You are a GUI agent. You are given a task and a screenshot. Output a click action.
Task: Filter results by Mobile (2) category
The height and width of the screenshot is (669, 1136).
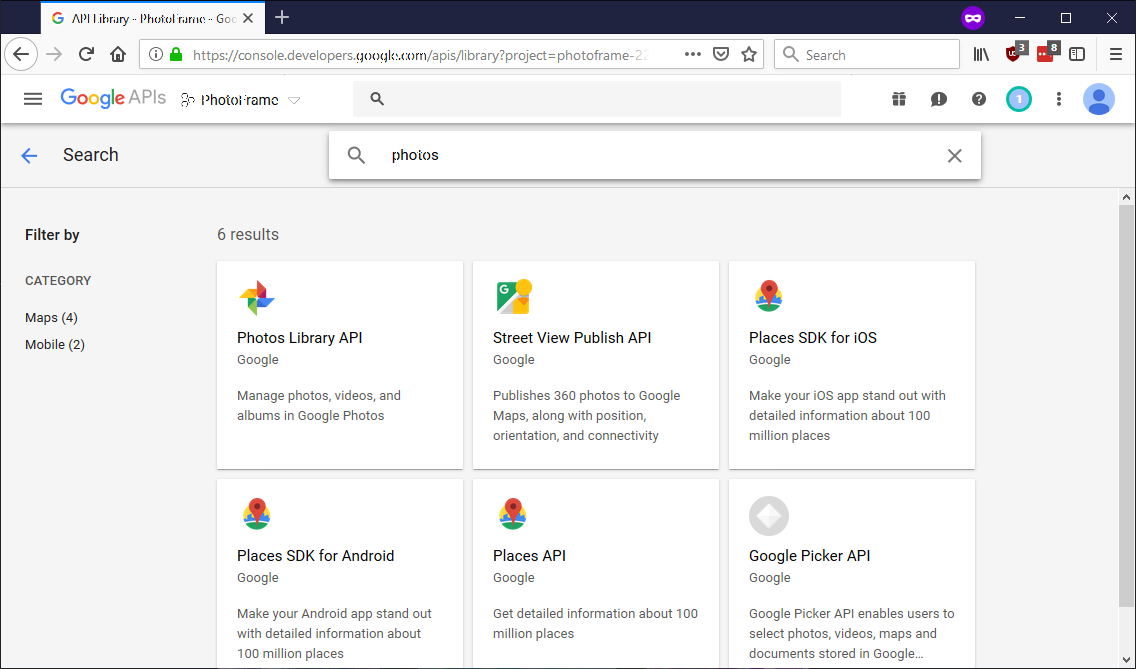click(55, 344)
